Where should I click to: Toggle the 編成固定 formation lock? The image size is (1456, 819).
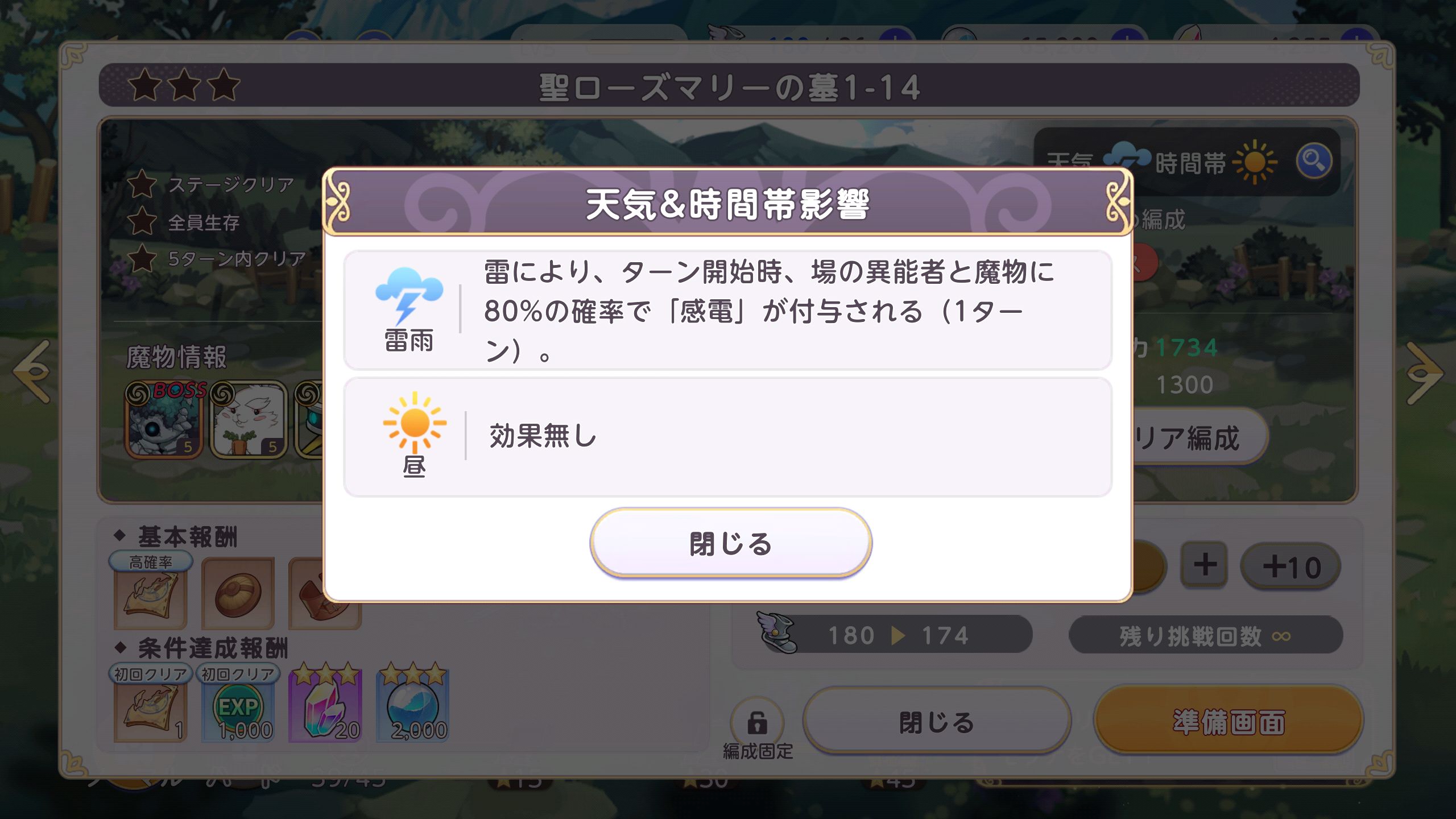click(757, 723)
